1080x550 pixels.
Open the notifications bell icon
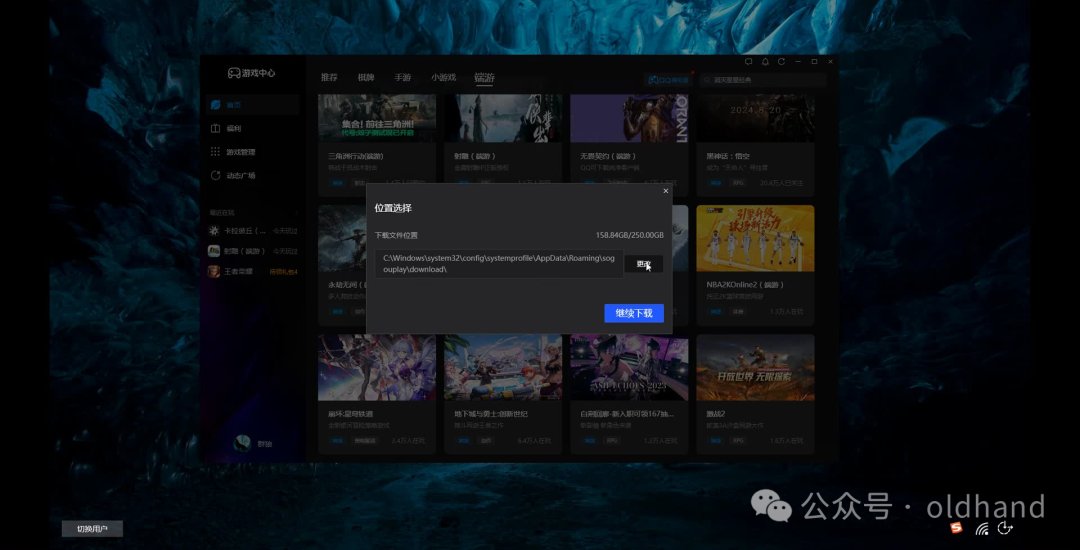point(765,62)
